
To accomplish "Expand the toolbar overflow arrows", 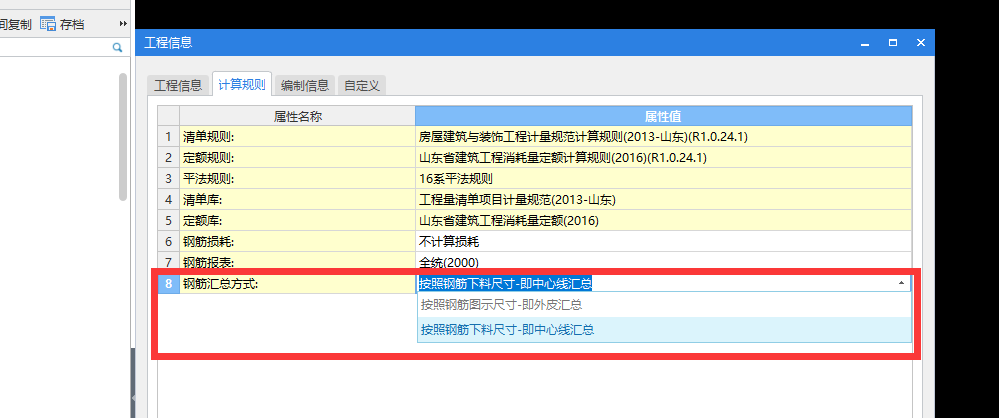I will tap(123, 24).
